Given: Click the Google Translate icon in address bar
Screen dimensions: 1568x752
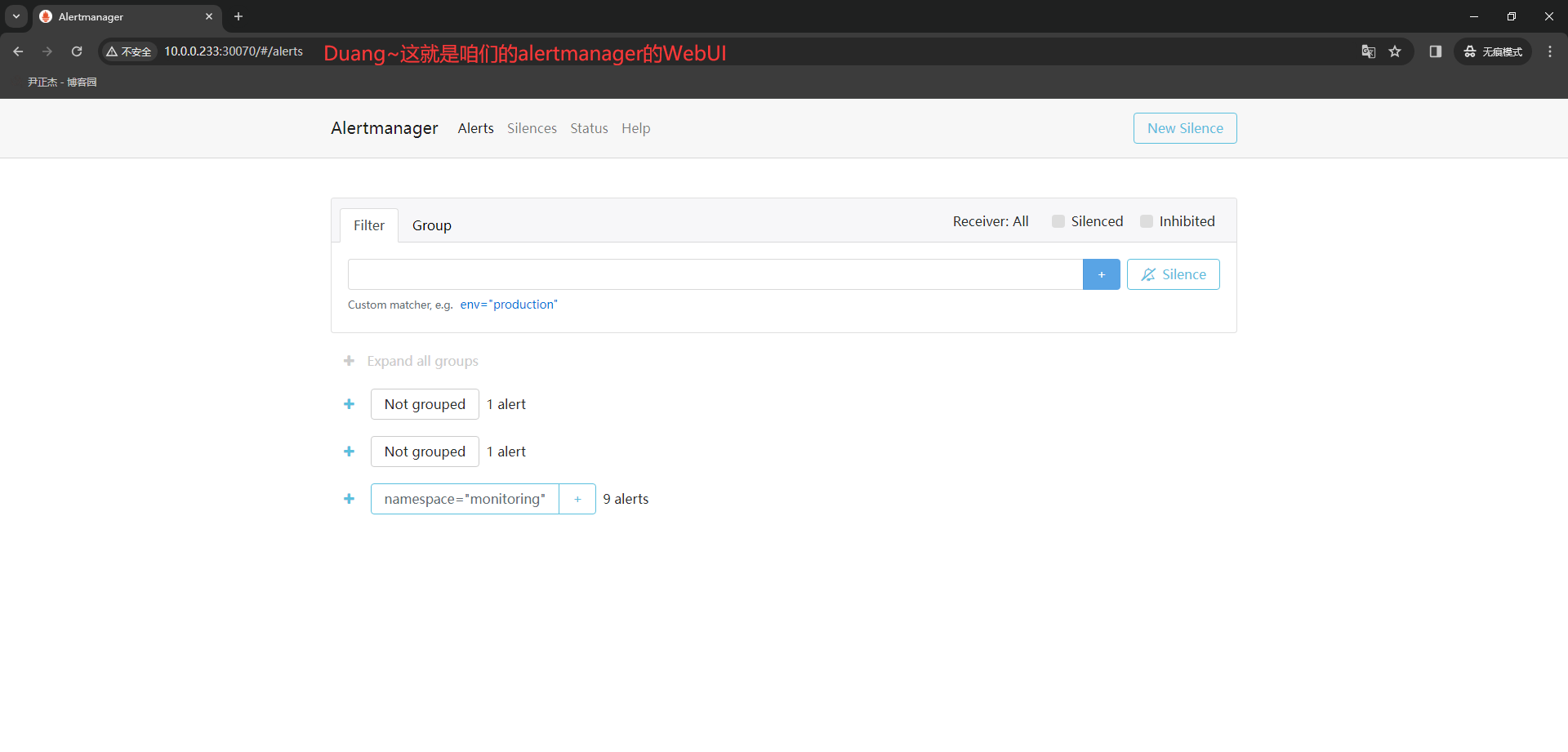Looking at the screenshot, I should [1368, 51].
